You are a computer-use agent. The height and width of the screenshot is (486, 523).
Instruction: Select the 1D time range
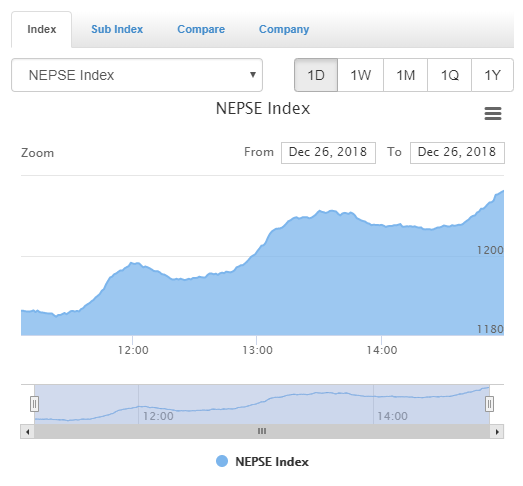(x=316, y=75)
